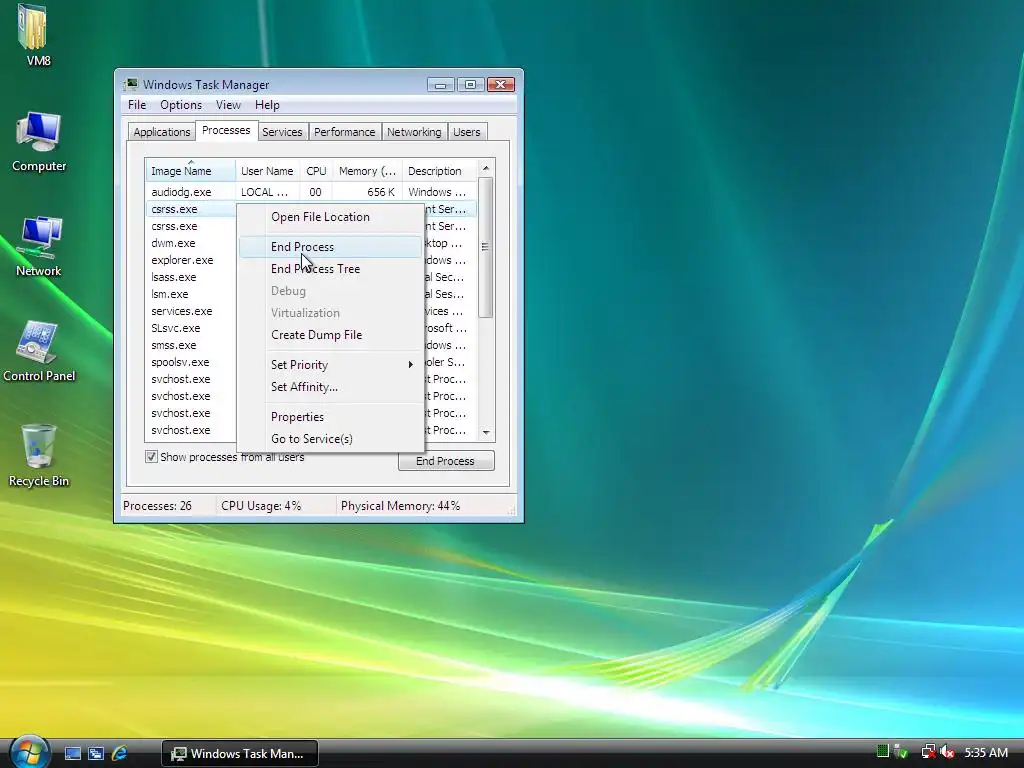1024x768 pixels.
Task: Choose End Process in the context menu
Action: pyautogui.click(x=330, y=247)
